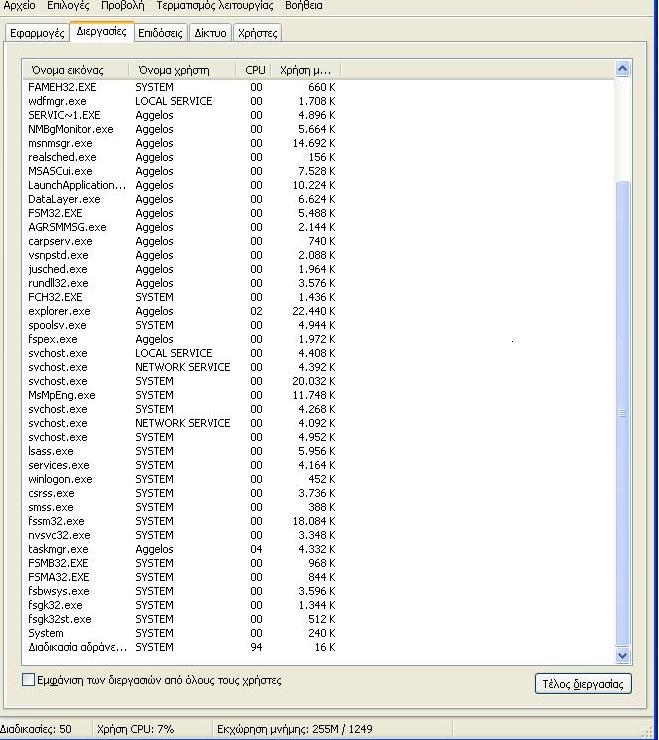Viewport: 659px width, 740px height.
Task: Click the Διαδικασίες: 50 status bar entry
Action: [36, 729]
